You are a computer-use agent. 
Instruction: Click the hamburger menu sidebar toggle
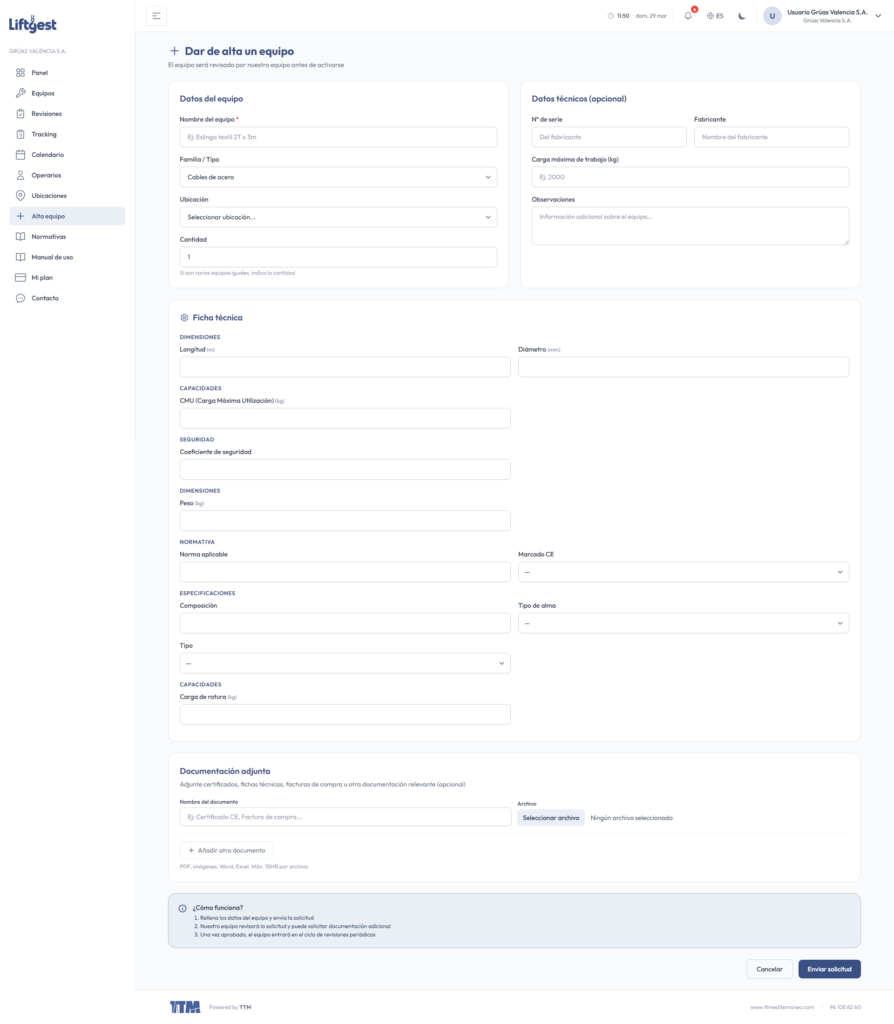coord(156,16)
